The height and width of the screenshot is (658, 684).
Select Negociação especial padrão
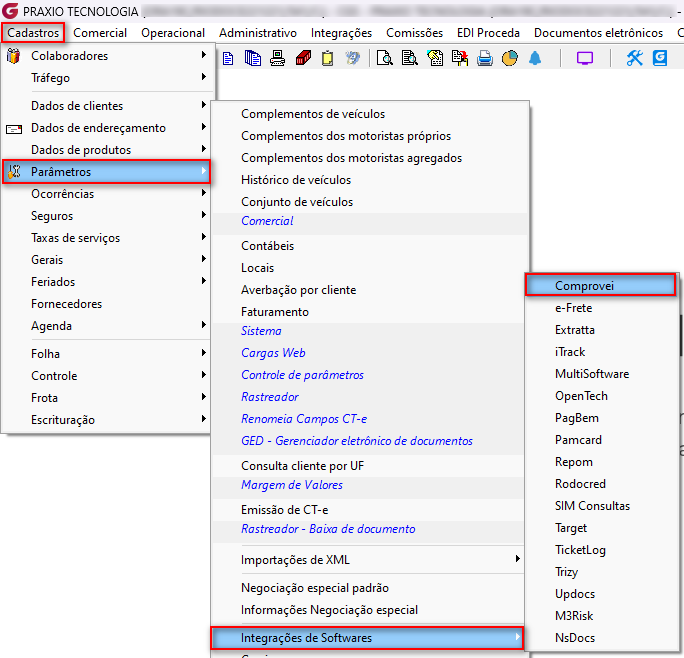pyautogui.click(x=369, y=588)
